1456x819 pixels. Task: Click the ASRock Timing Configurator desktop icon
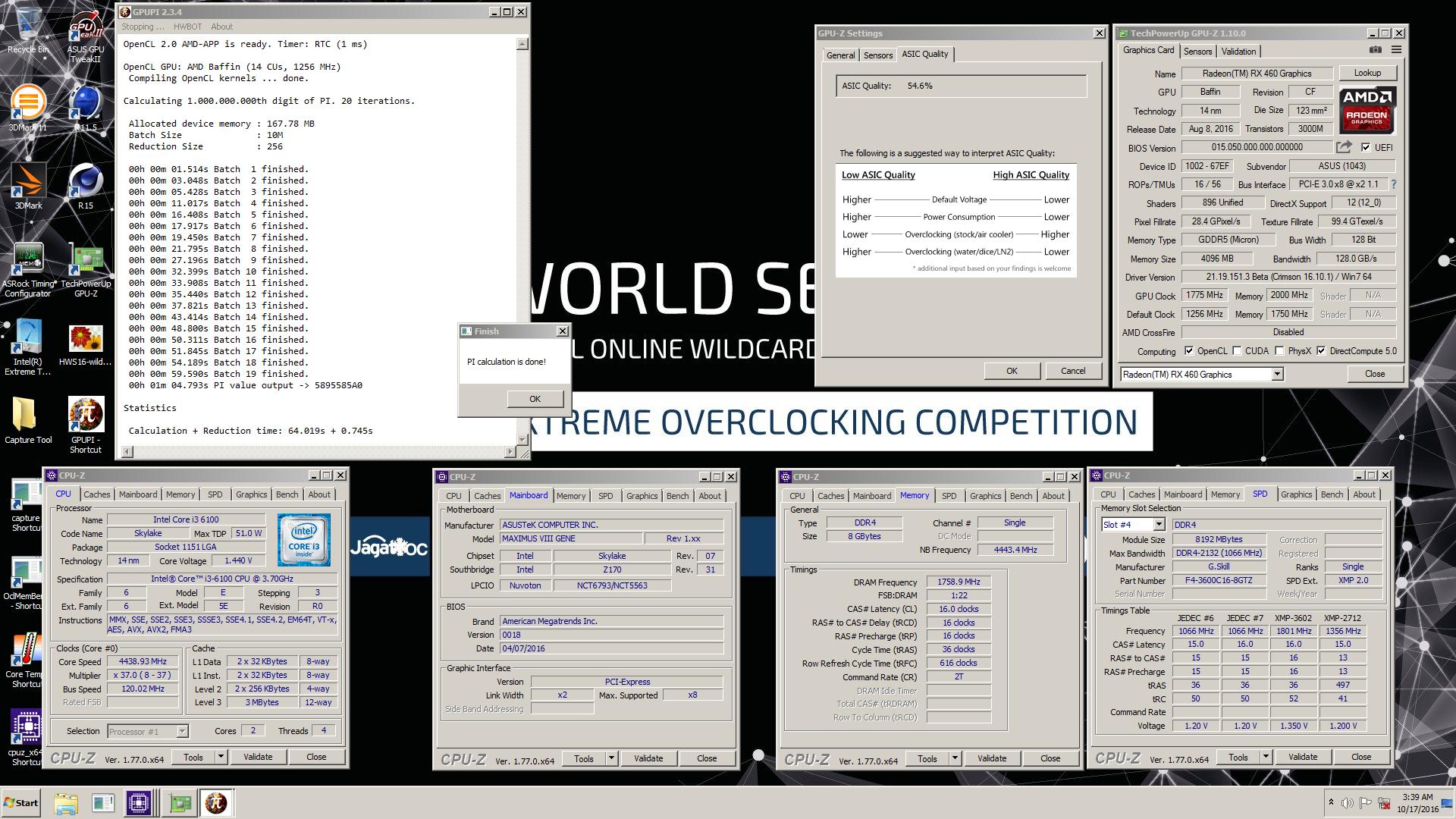(28, 270)
